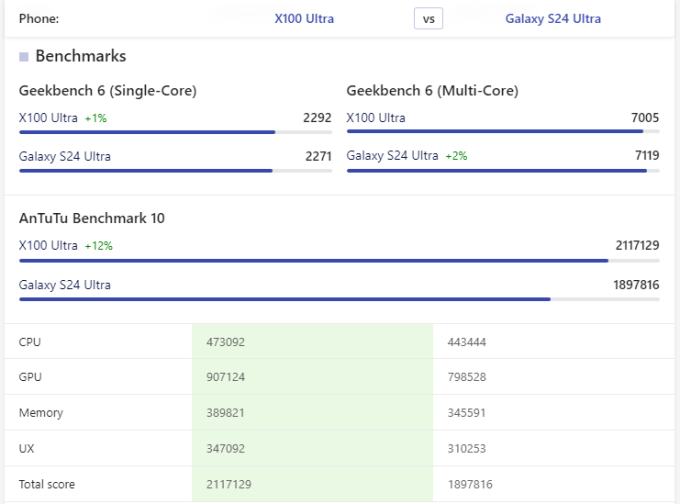
Task: Click the Benchmarks section heading
Action: coord(81,56)
